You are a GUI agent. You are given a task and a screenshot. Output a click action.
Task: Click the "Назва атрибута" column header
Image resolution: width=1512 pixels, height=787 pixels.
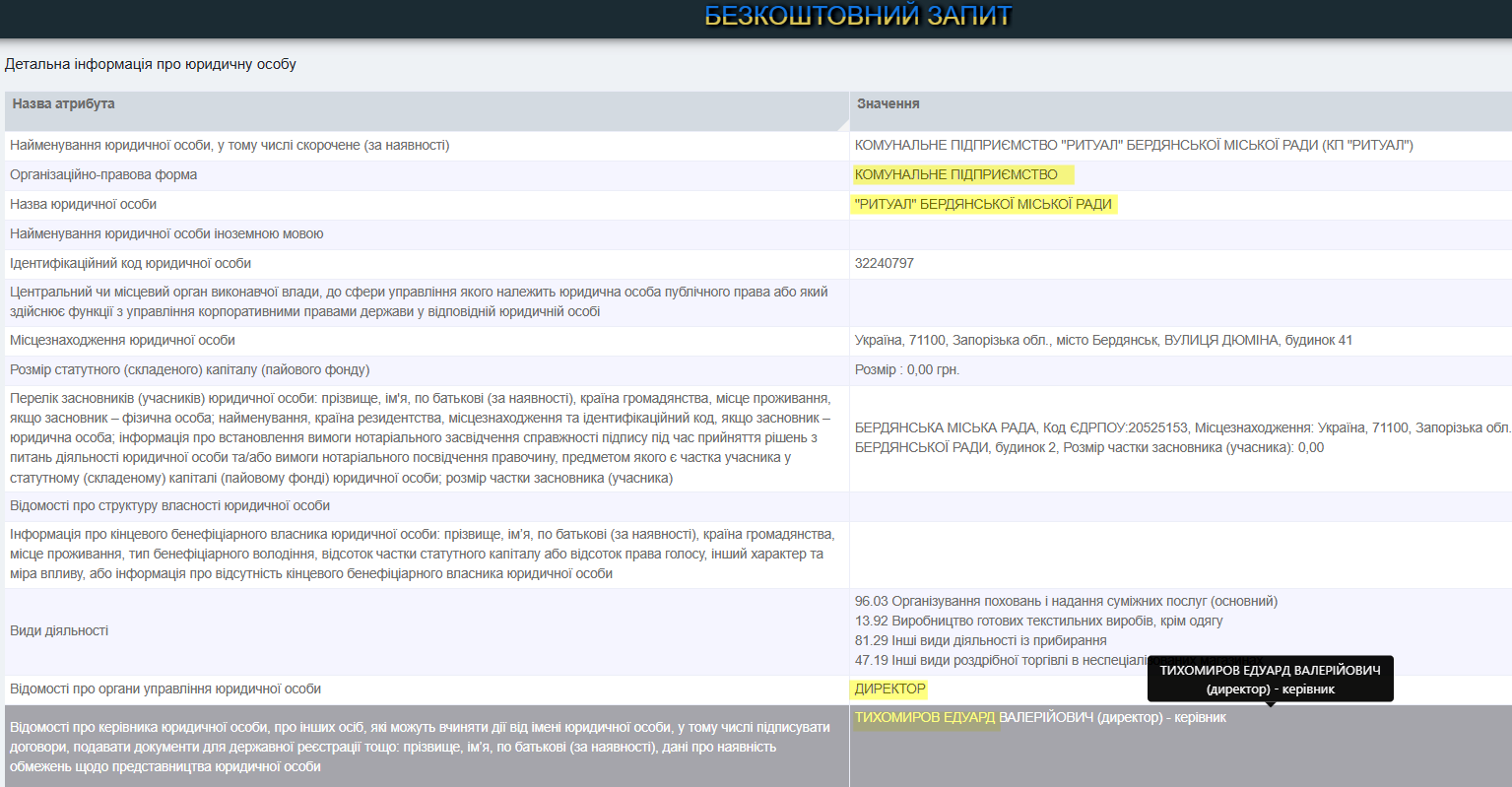pyautogui.click(x=63, y=103)
